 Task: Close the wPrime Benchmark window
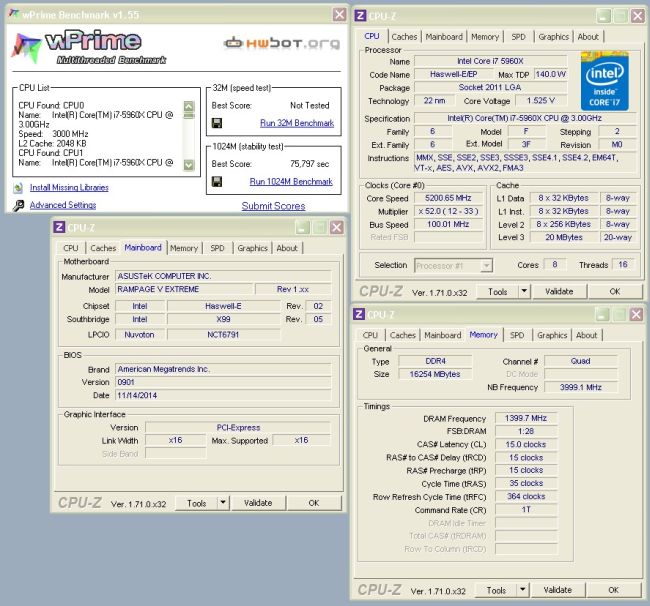(339, 15)
